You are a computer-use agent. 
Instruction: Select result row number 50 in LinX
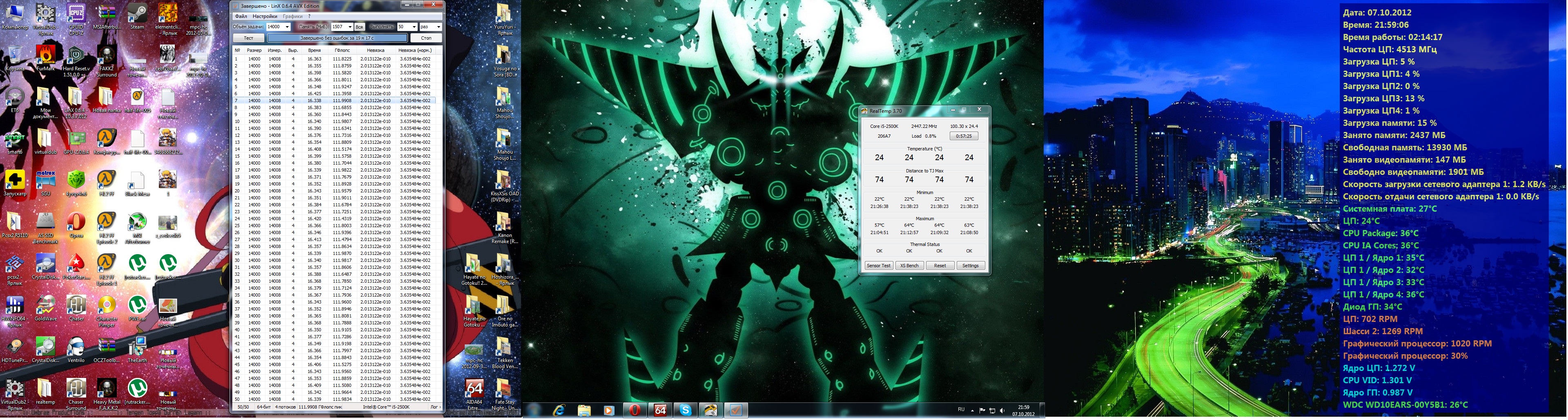tap(334, 399)
